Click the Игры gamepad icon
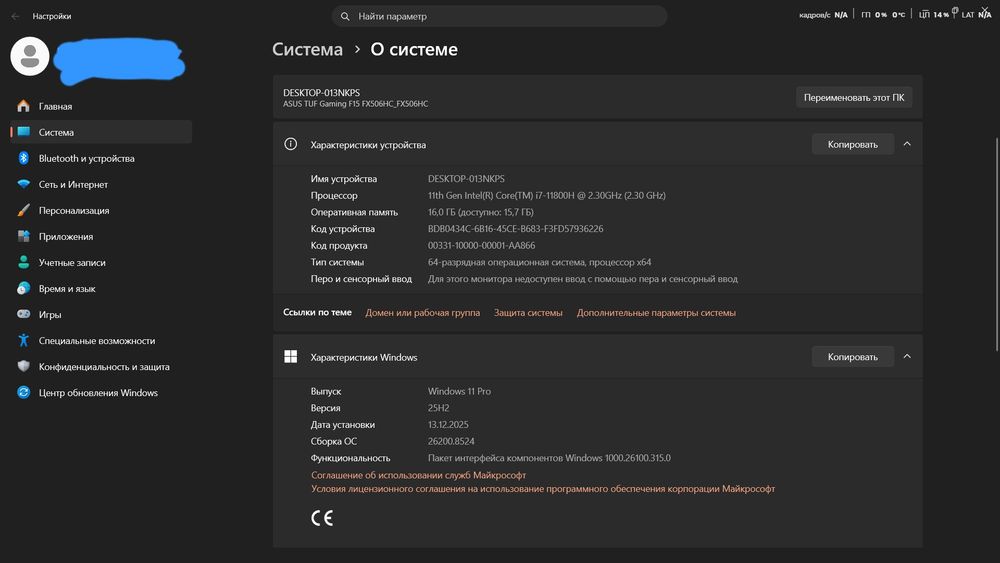Viewport: 1000px width, 563px height. (24, 314)
